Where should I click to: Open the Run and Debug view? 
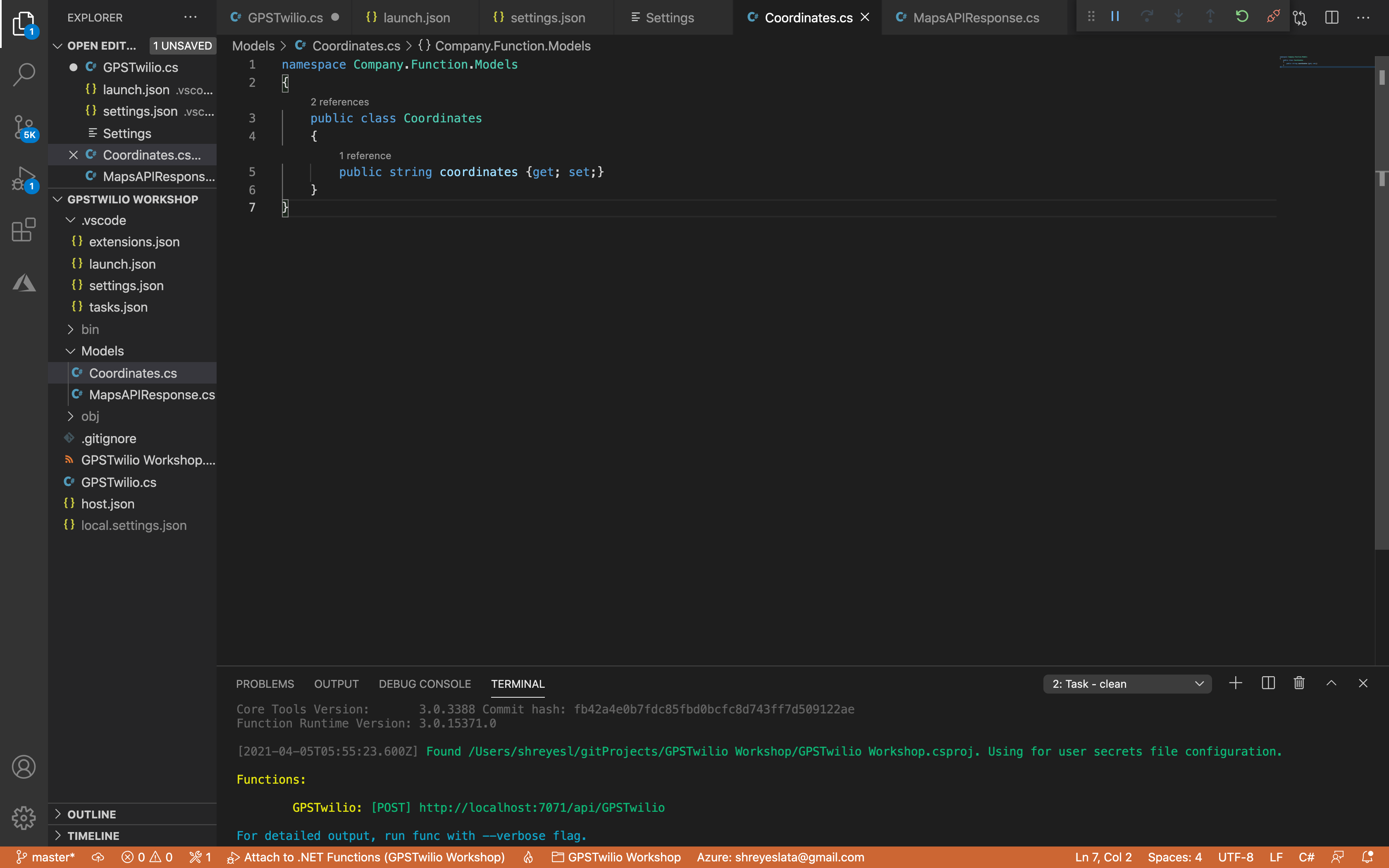coord(24,179)
